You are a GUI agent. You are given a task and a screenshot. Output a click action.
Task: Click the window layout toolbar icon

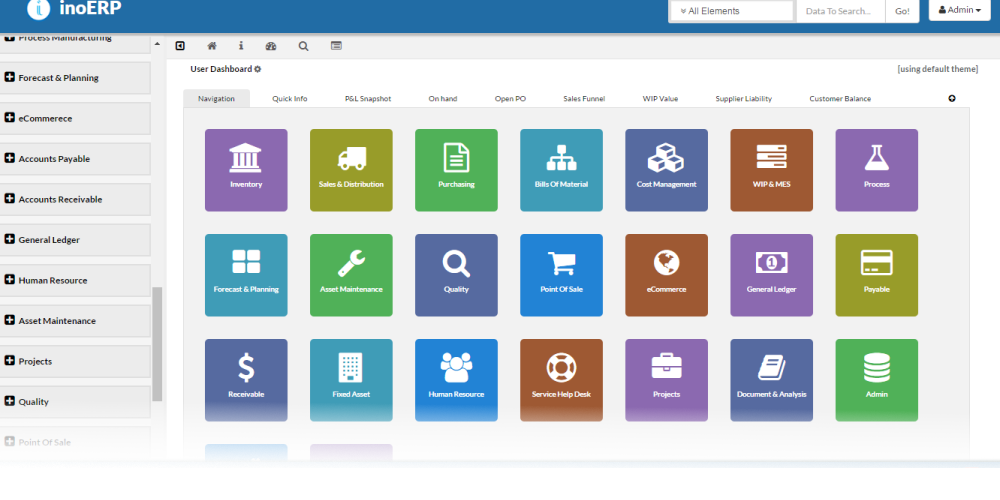pyautogui.click(x=336, y=46)
